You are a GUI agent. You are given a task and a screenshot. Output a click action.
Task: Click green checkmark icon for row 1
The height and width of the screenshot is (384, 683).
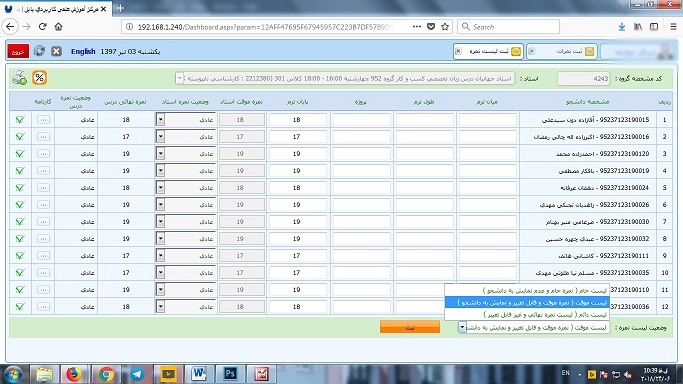[20, 120]
